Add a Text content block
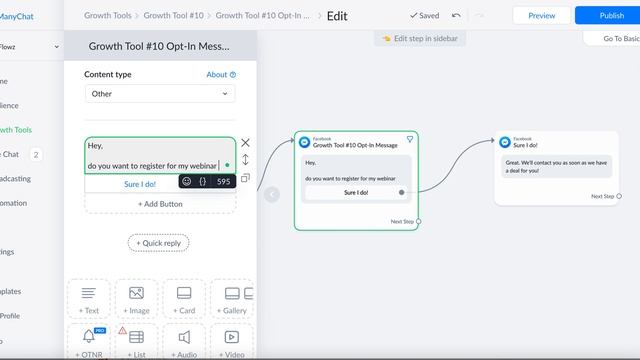 (x=89, y=300)
